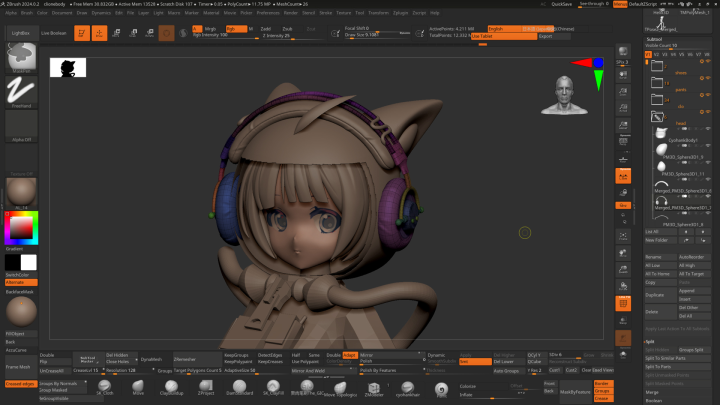Select the Draw mode icon

100,33
